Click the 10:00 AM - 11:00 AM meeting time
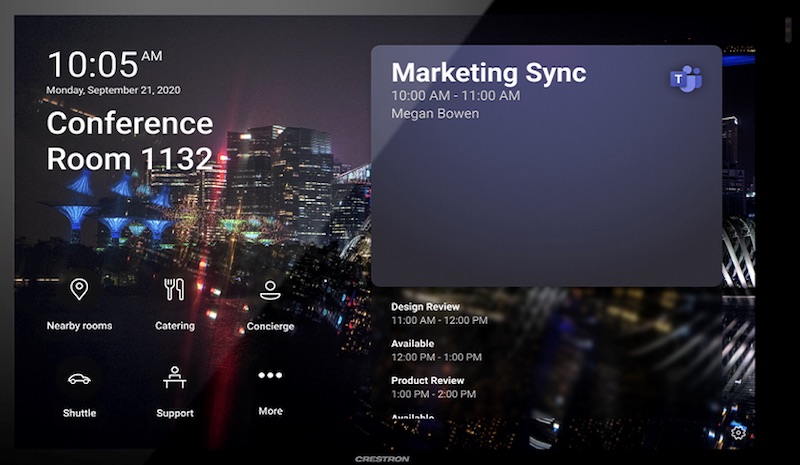Screen dimensions: 800x465 tap(455, 96)
